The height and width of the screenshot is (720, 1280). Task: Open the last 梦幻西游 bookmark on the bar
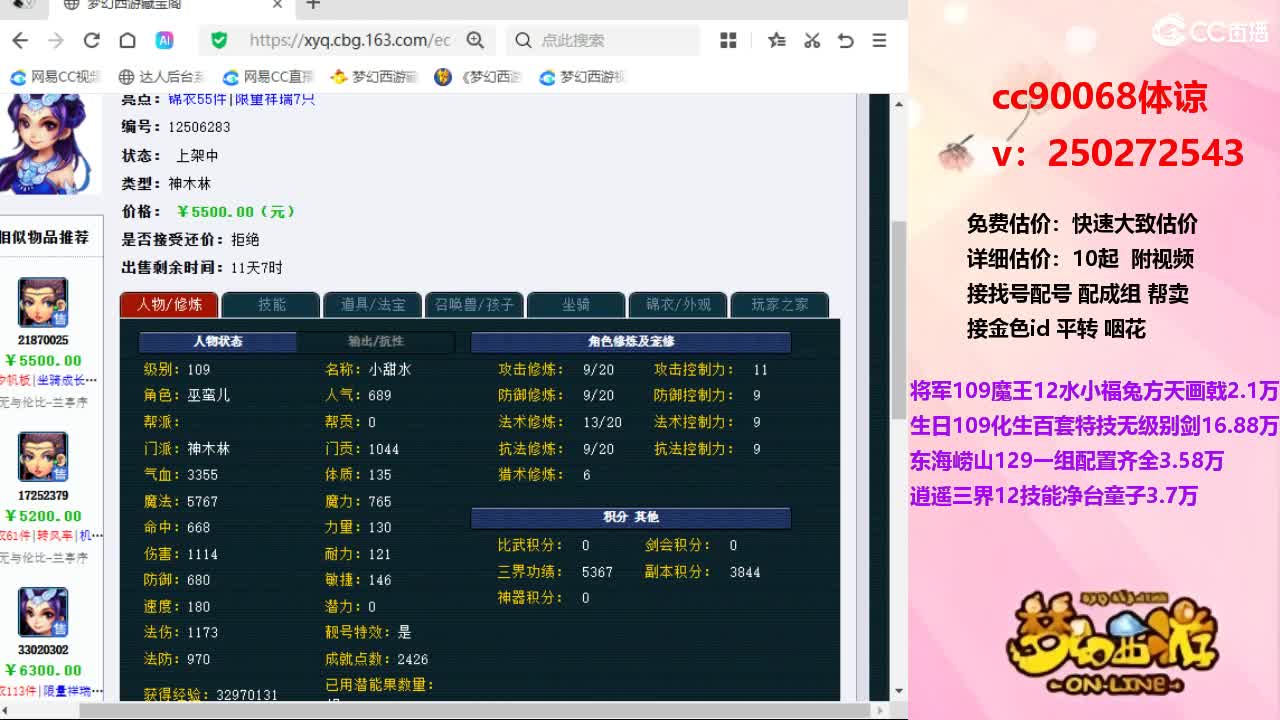coord(582,77)
